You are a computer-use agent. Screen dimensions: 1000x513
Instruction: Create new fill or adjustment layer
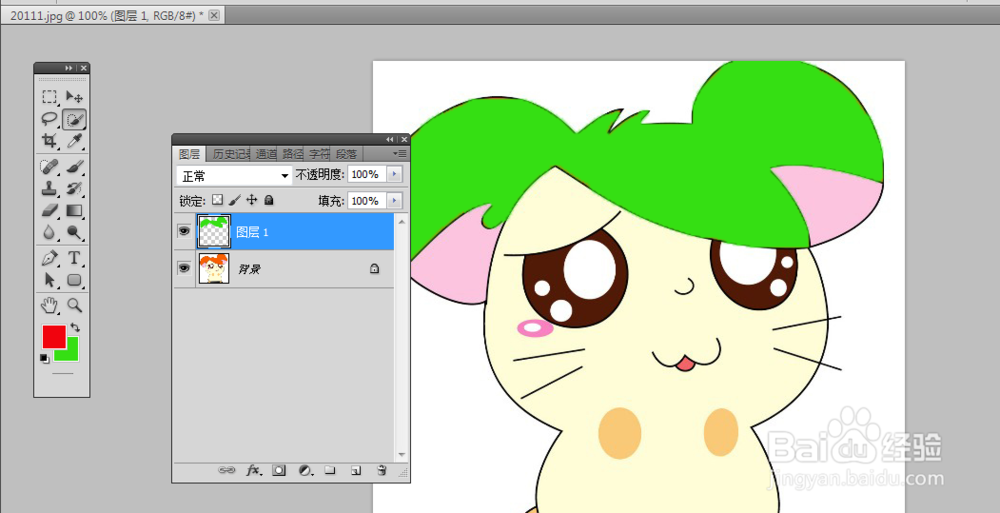pyautogui.click(x=305, y=470)
